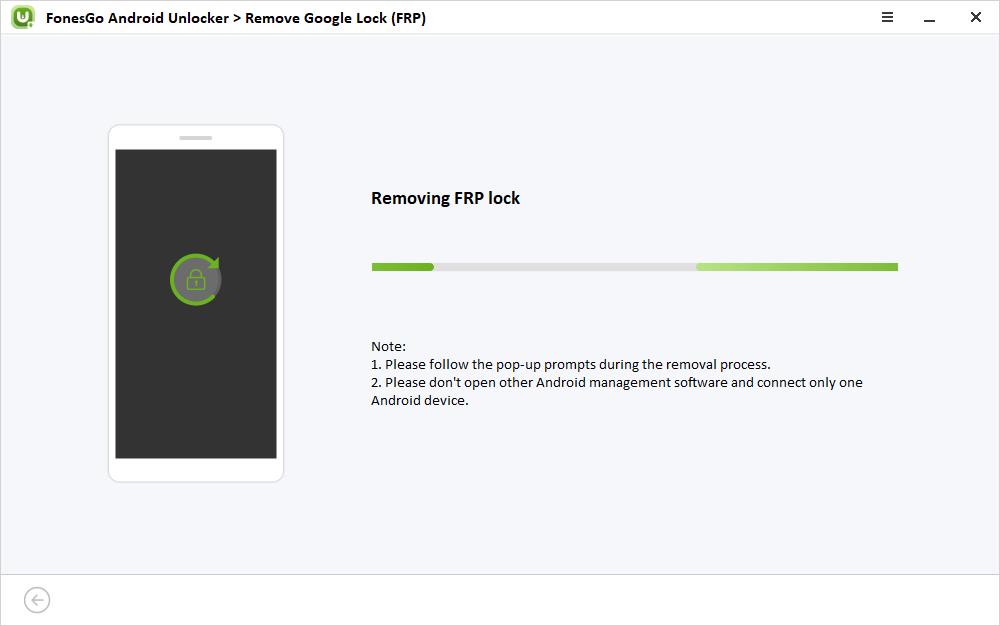The image size is (1000, 626).
Task: Select the phone illustration thumbnail
Action: coord(195,302)
